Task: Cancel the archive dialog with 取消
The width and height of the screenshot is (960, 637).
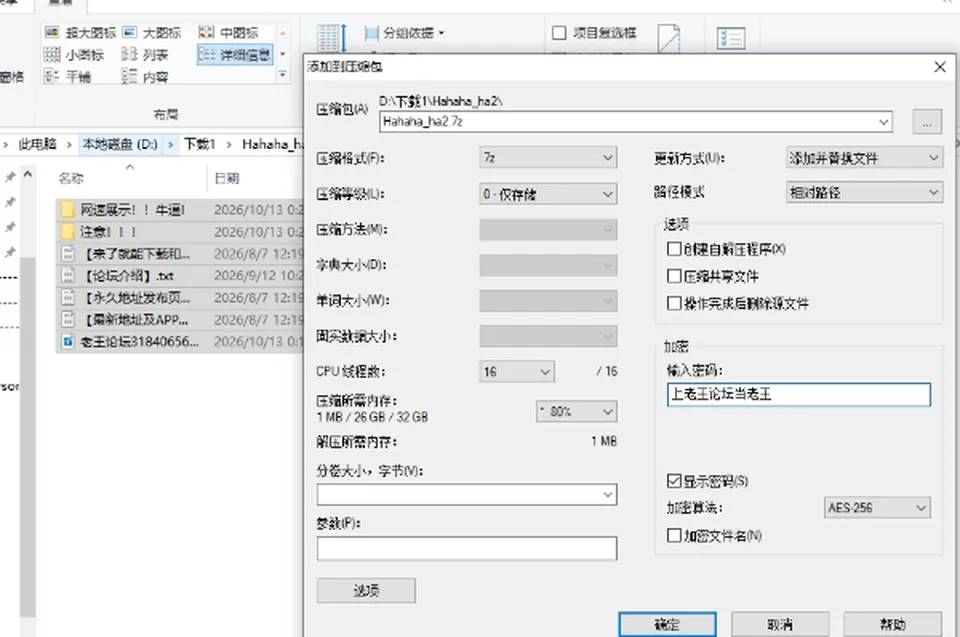Action: (x=780, y=624)
